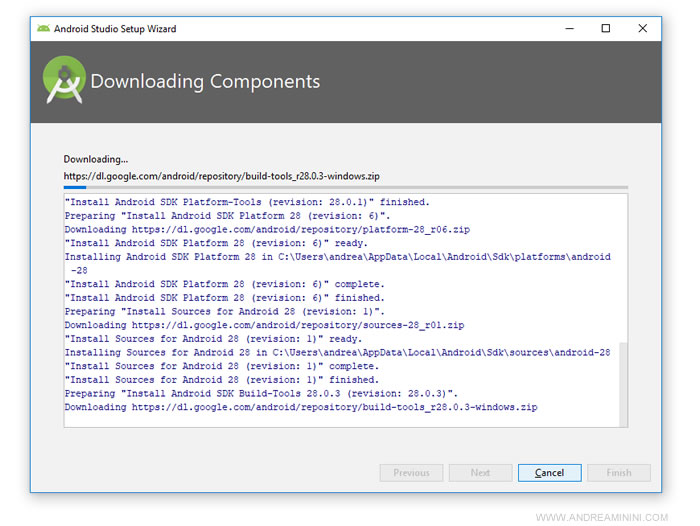Click the disabled Previous button
Screen dimensions: 700x526
pyautogui.click(x=411, y=472)
